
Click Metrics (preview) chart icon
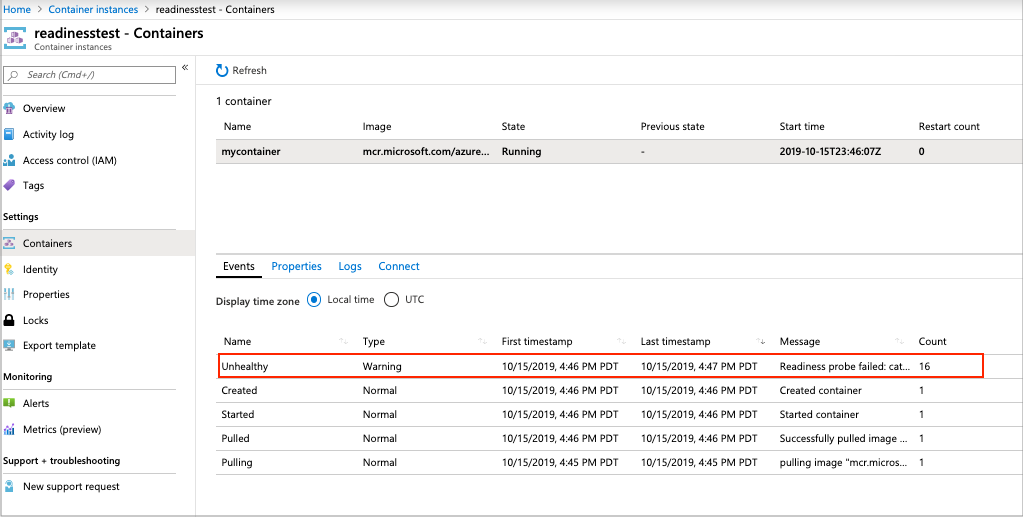[x=10, y=429]
